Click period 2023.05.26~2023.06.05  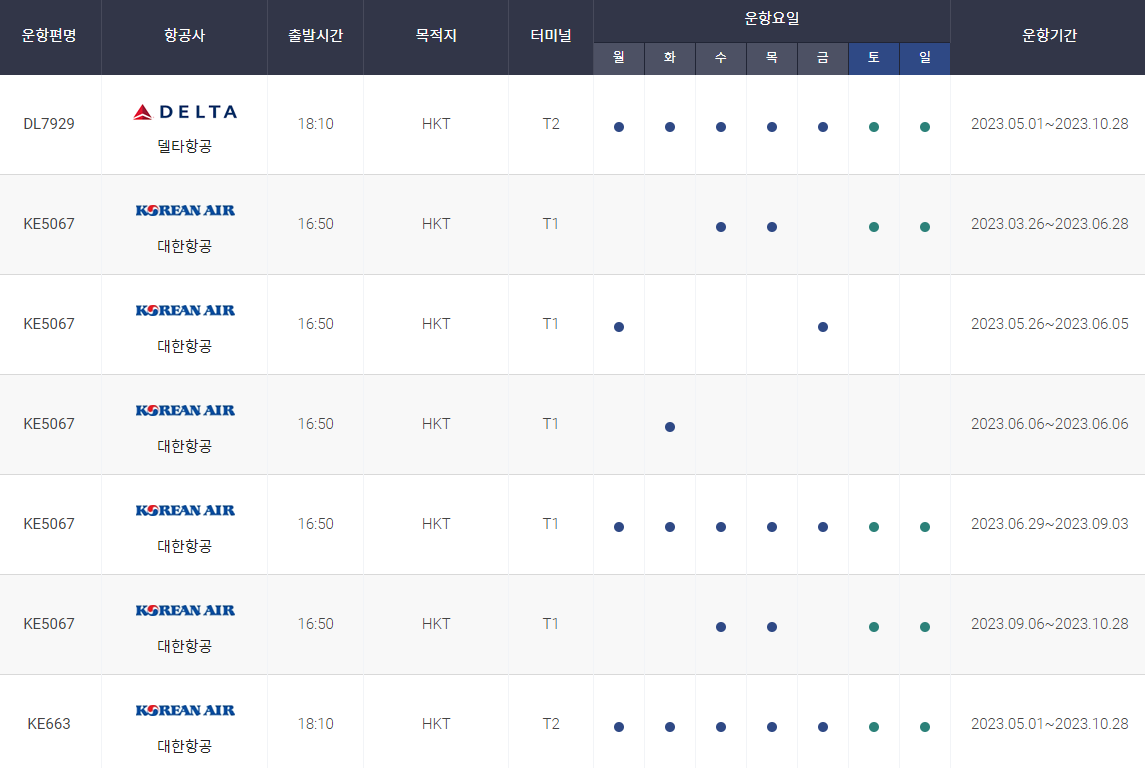pos(1049,324)
